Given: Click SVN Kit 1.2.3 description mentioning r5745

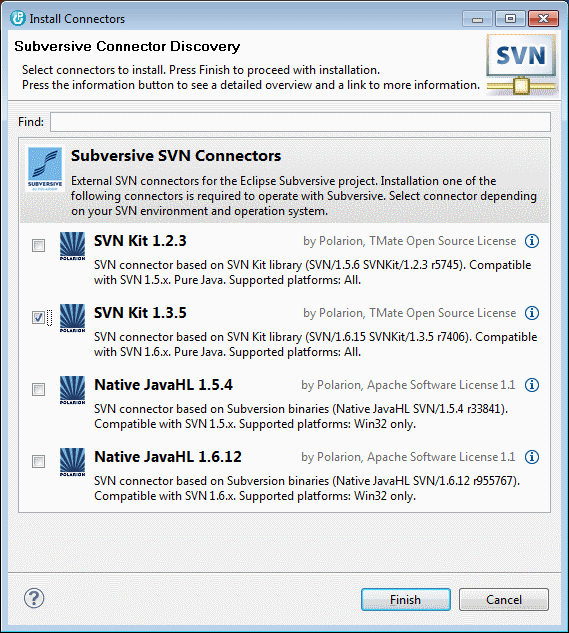Looking at the screenshot, I should pyautogui.click(x=313, y=272).
